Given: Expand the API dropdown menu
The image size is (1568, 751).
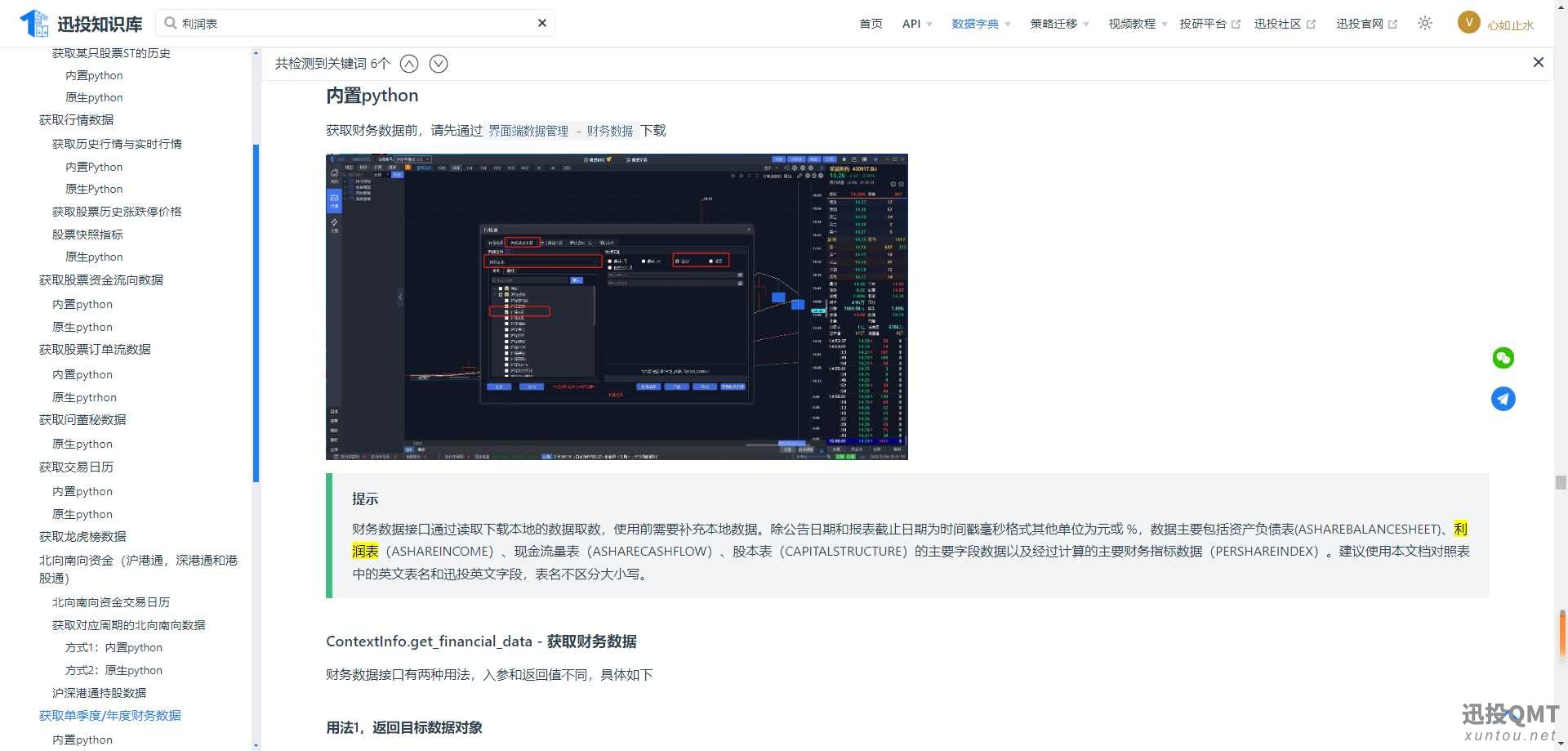Looking at the screenshot, I should pos(917,24).
